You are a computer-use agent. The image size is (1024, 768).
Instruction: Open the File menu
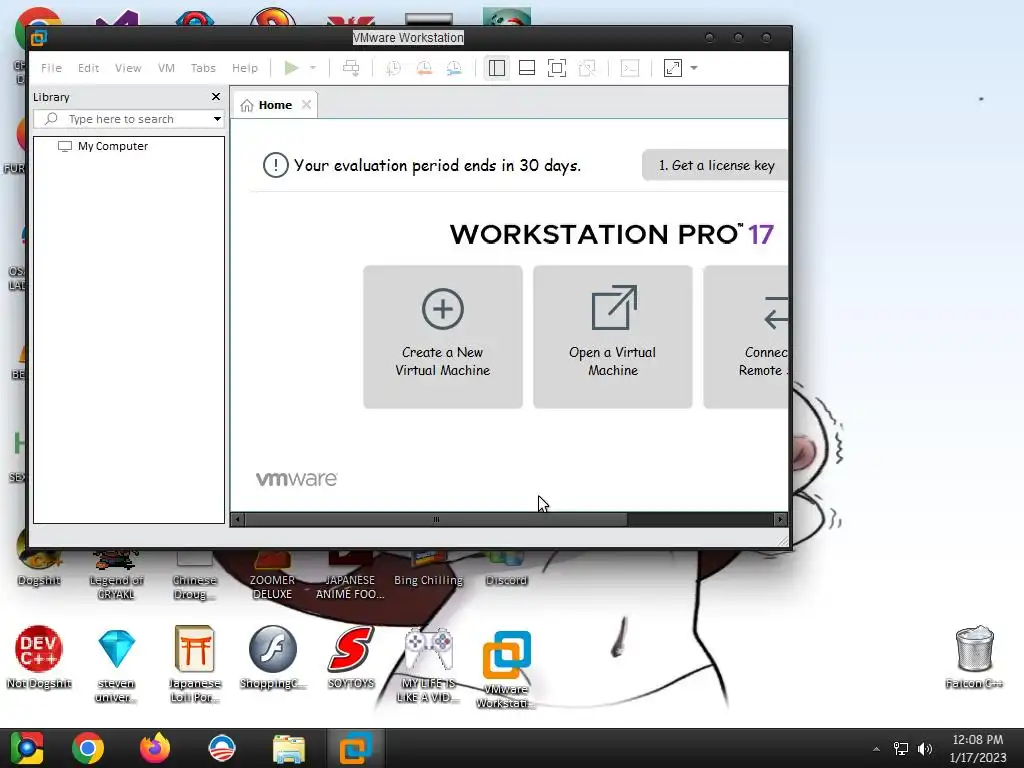click(51, 68)
